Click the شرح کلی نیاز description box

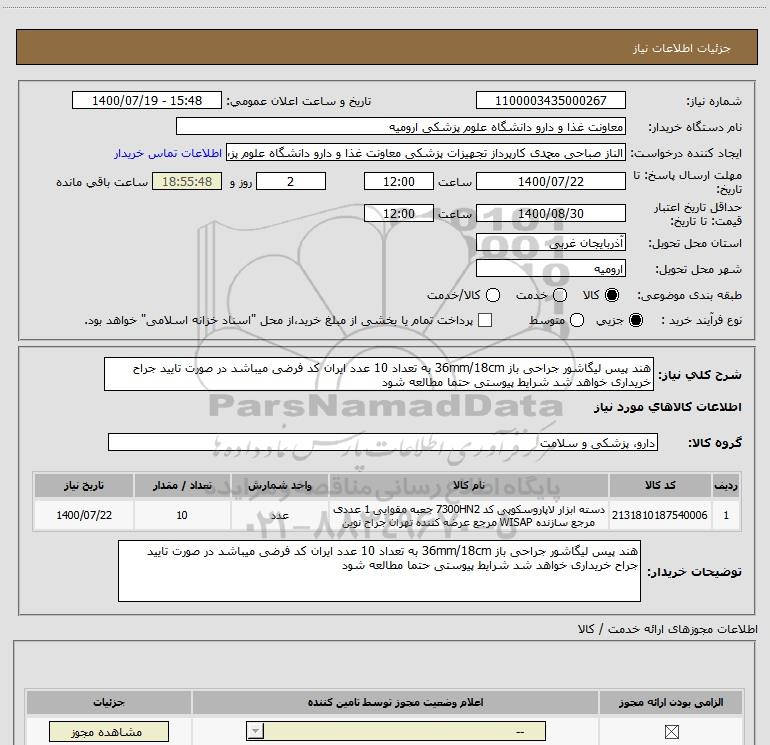pos(379,374)
